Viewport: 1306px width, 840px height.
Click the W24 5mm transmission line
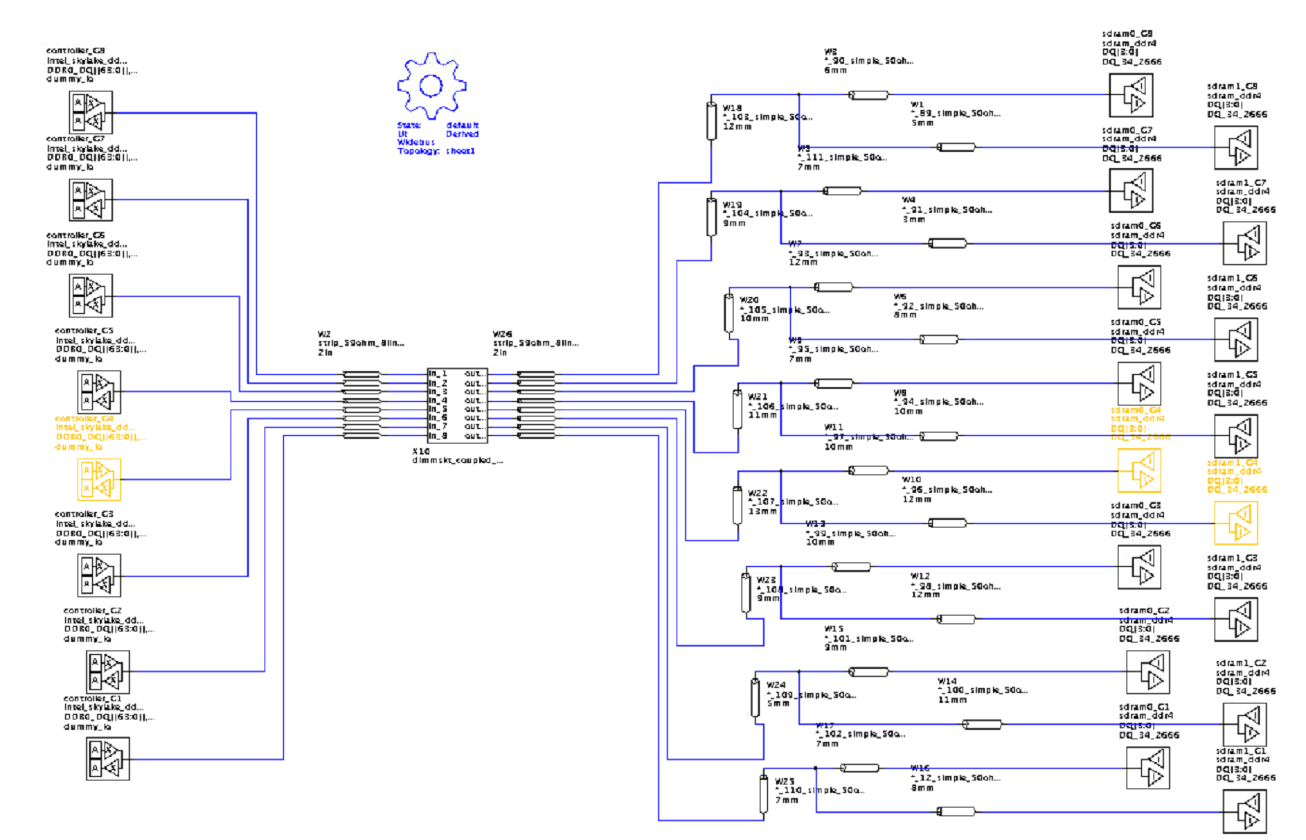[x=755, y=697]
